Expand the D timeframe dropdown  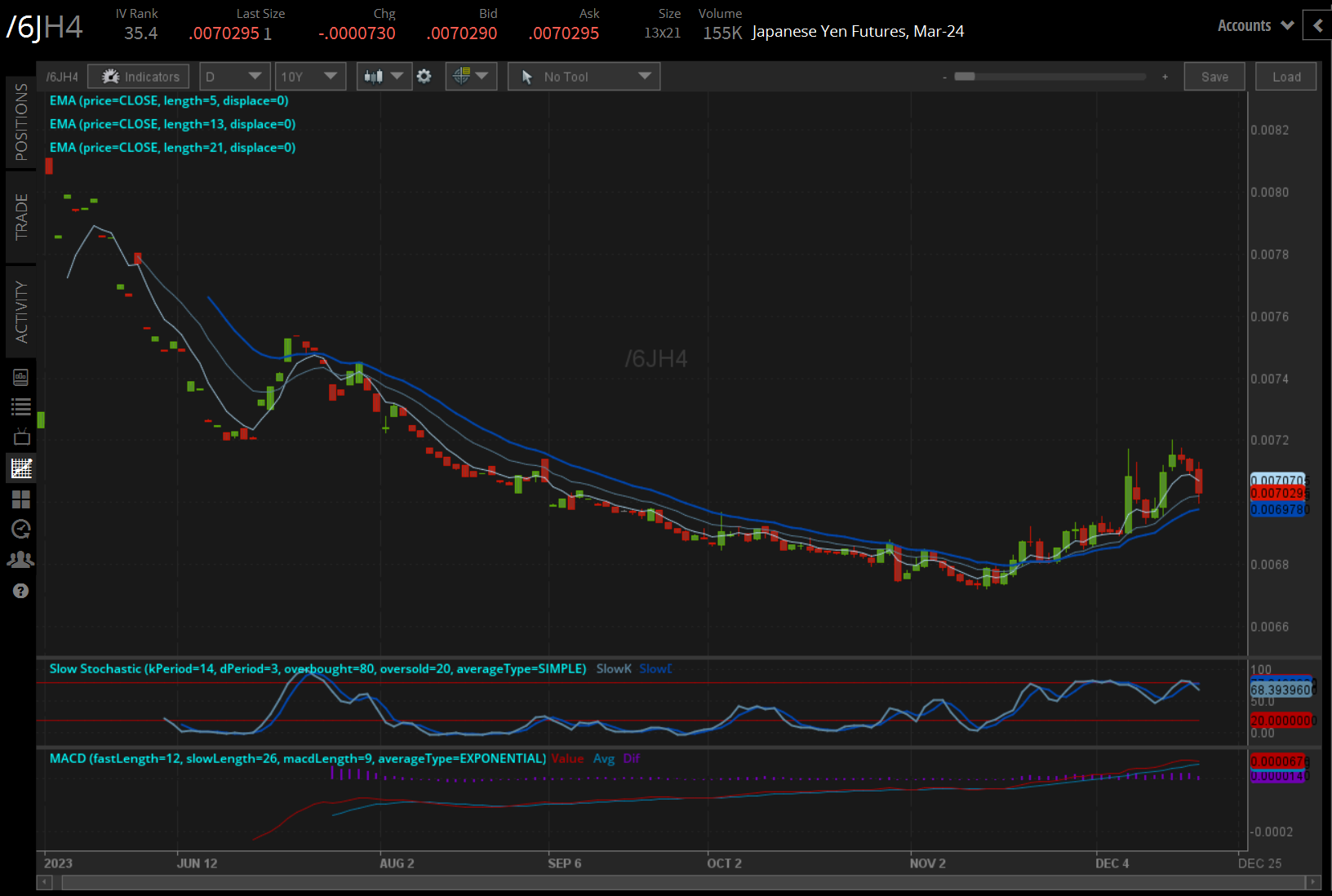(235, 77)
